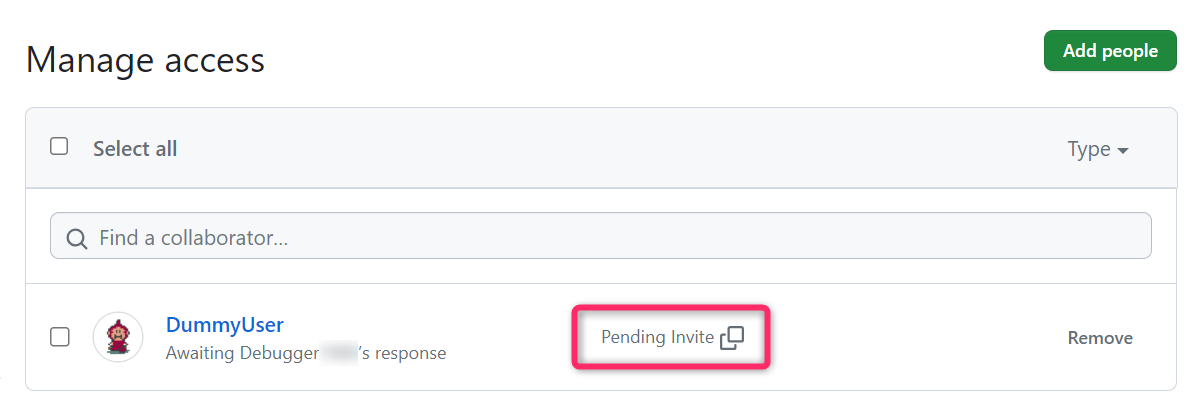This screenshot has width=1203, height=414.
Task: Click the word Type in filter
Action: tap(1089, 149)
